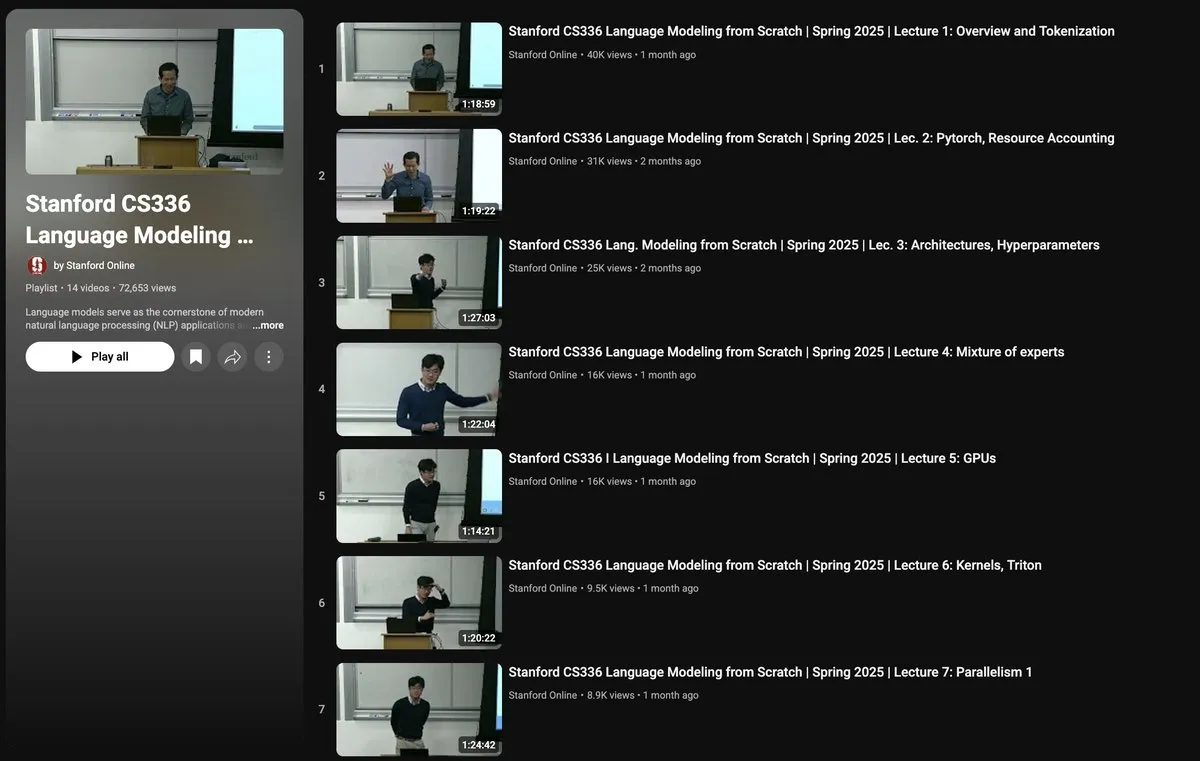Click Stanford Online under the Lecture 6 title
Screen dimensions: 1200x761
pos(543,588)
